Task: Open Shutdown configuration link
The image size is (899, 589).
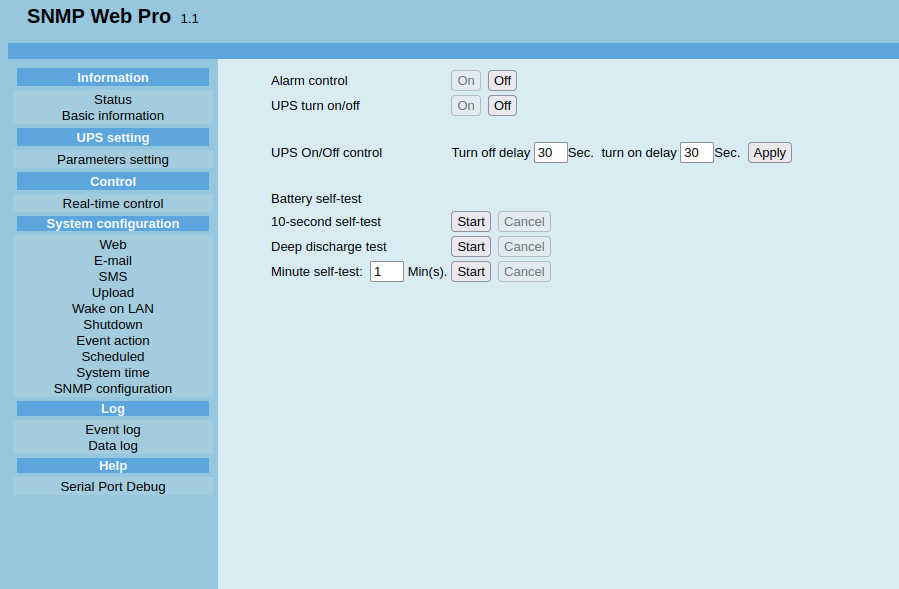Action: click(113, 325)
